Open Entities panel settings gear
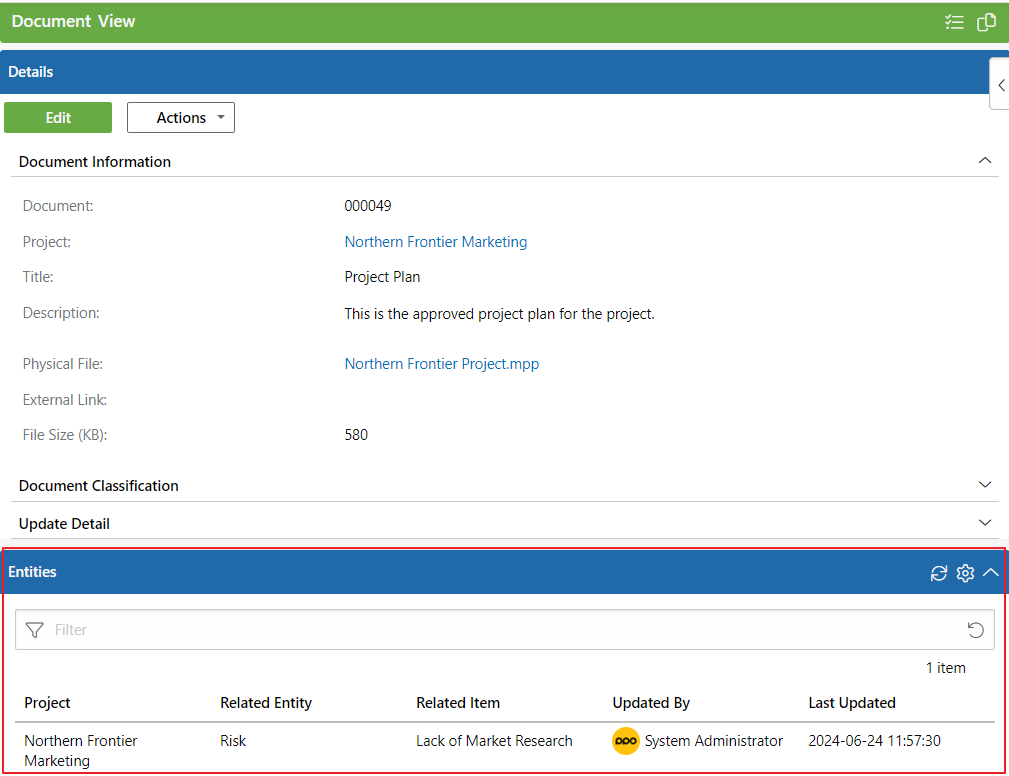 click(965, 573)
